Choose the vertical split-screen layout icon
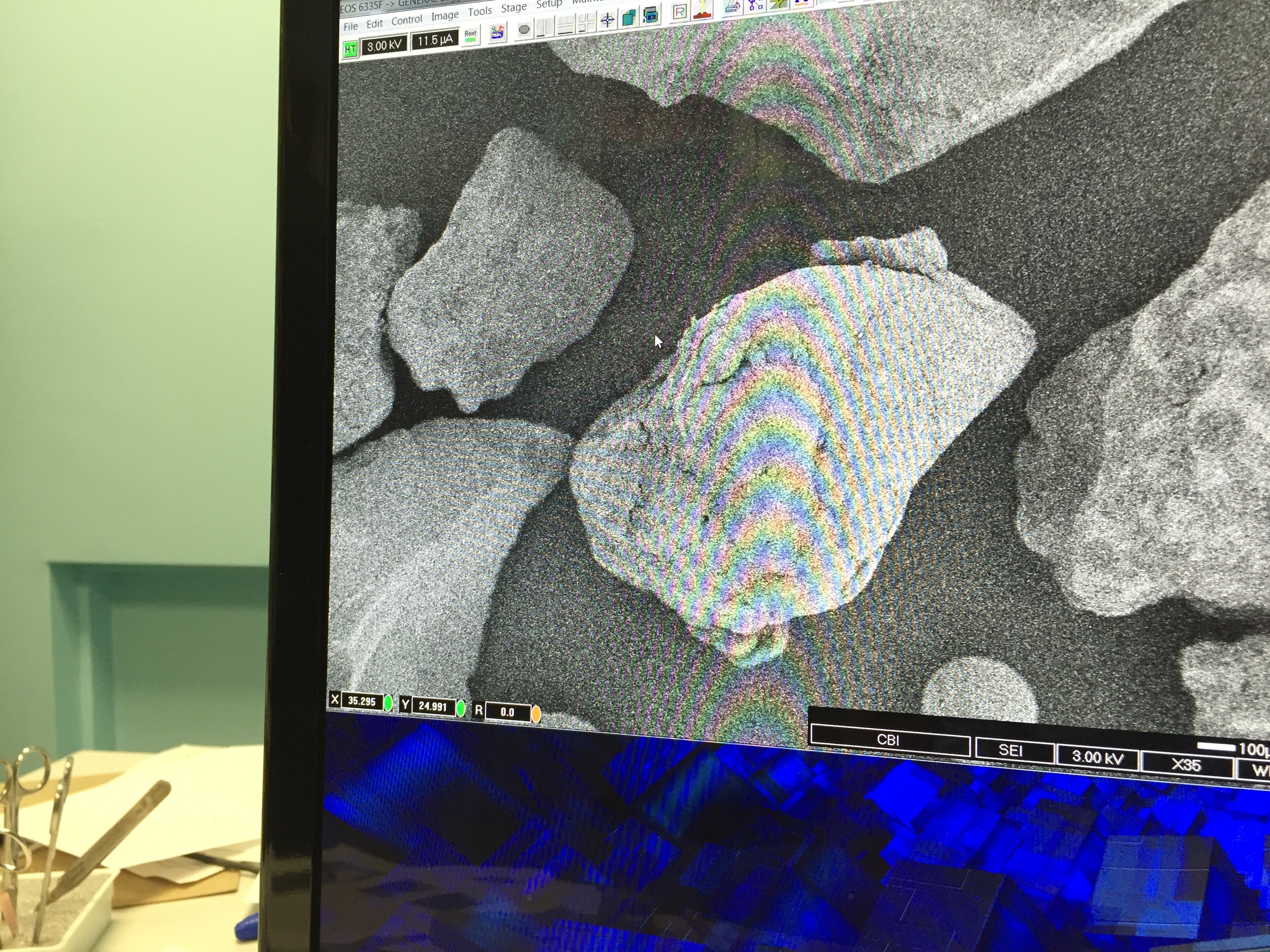 click(544, 26)
